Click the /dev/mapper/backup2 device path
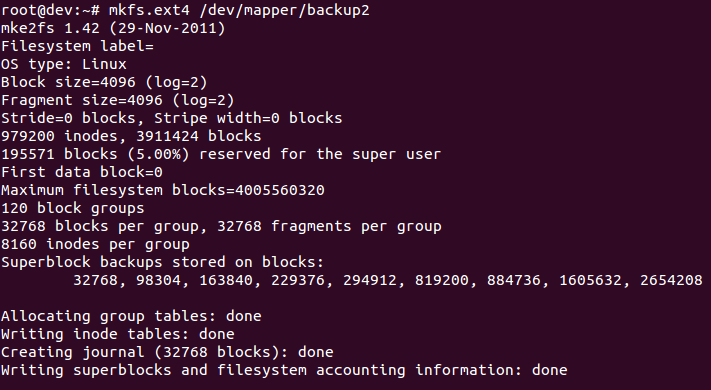711x390 pixels. click(x=284, y=10)
